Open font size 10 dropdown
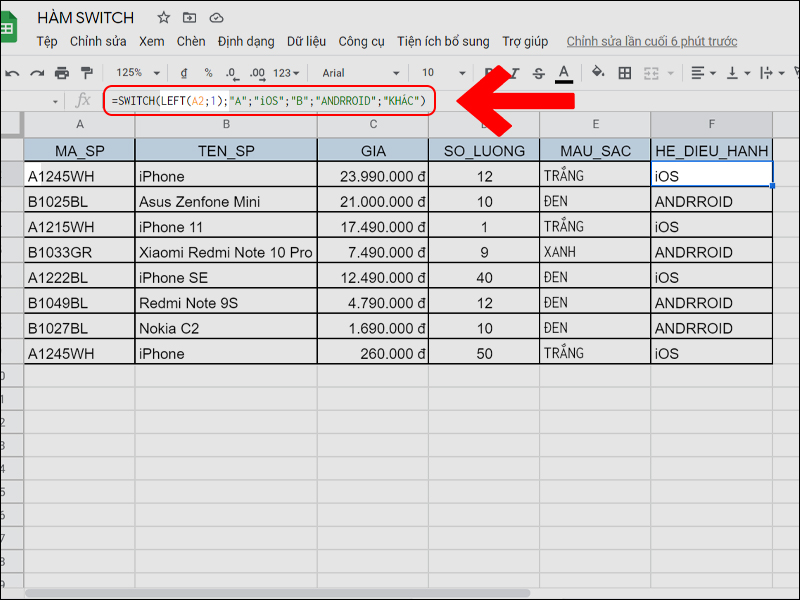 pos(443,73)
